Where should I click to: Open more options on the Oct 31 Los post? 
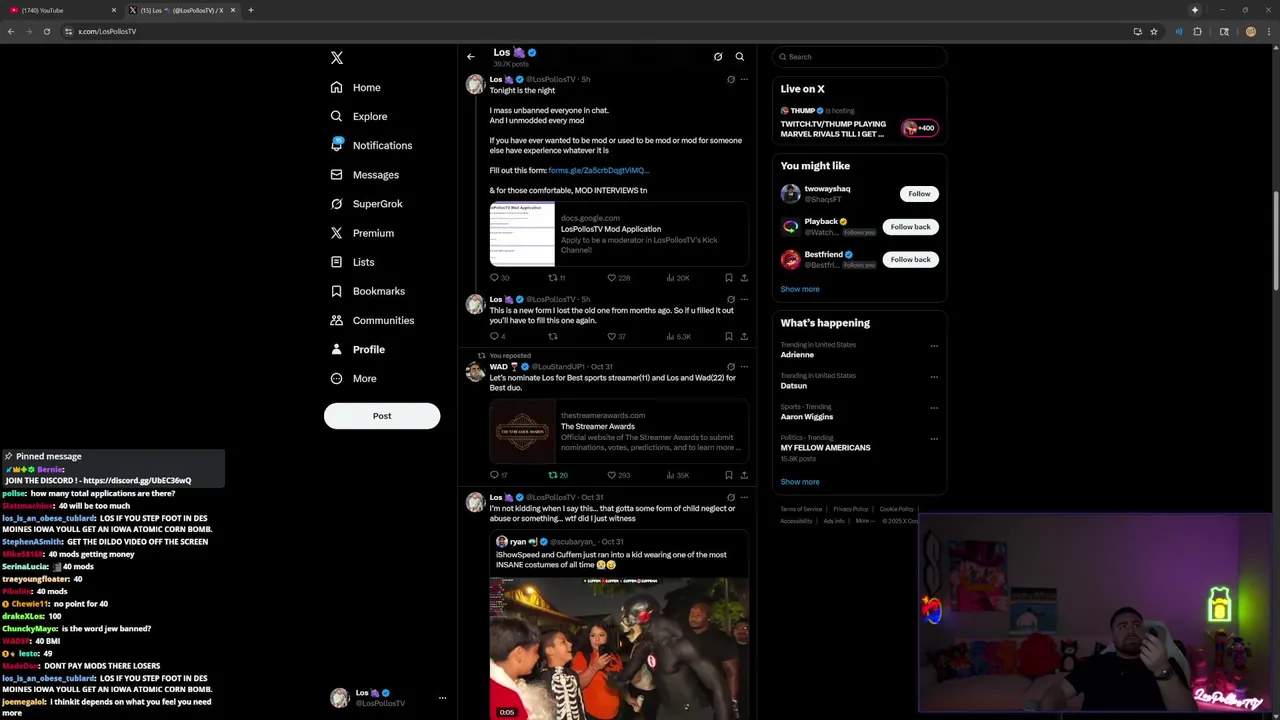744,497
